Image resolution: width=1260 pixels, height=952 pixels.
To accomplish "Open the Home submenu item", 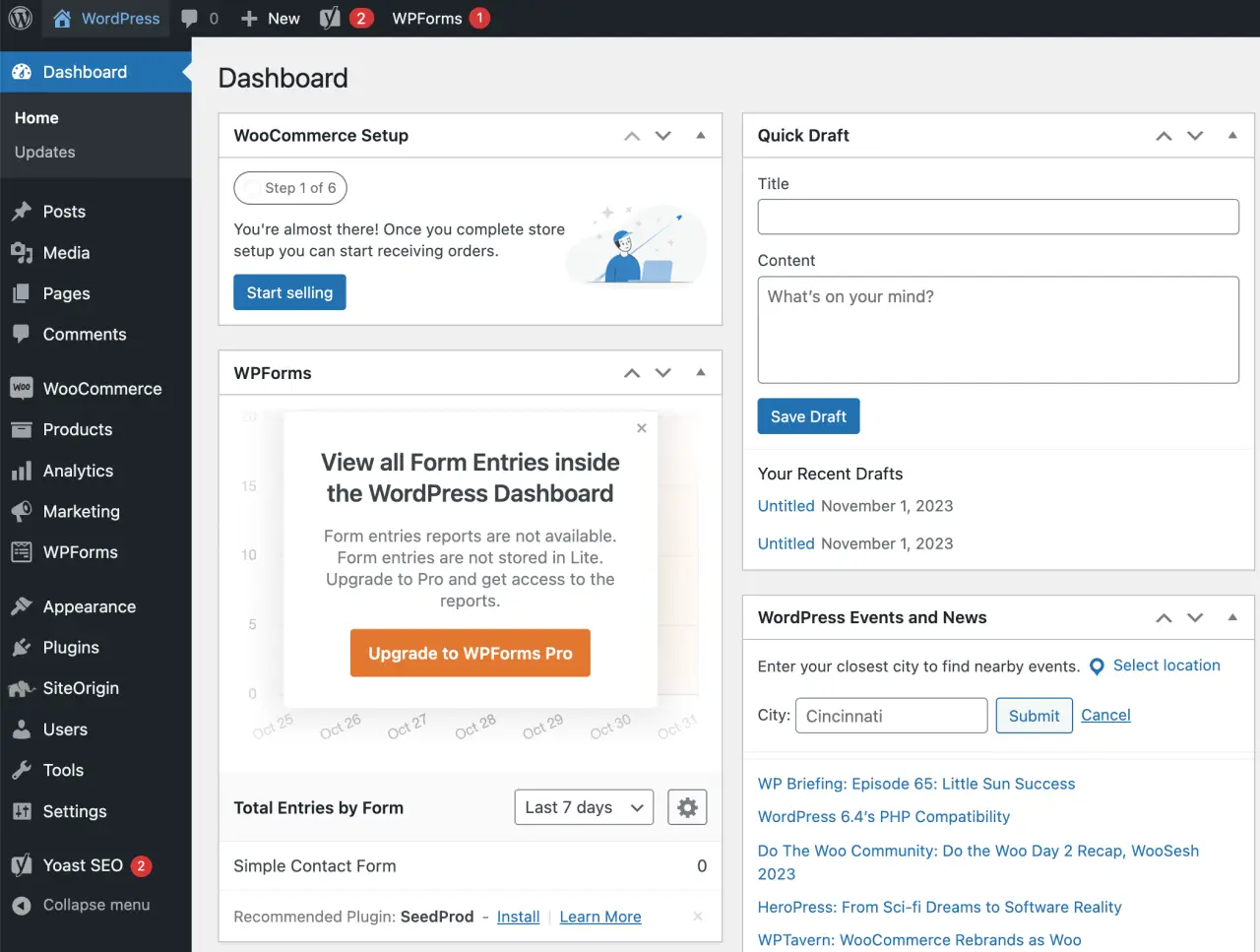I will [x=36, y=118].
